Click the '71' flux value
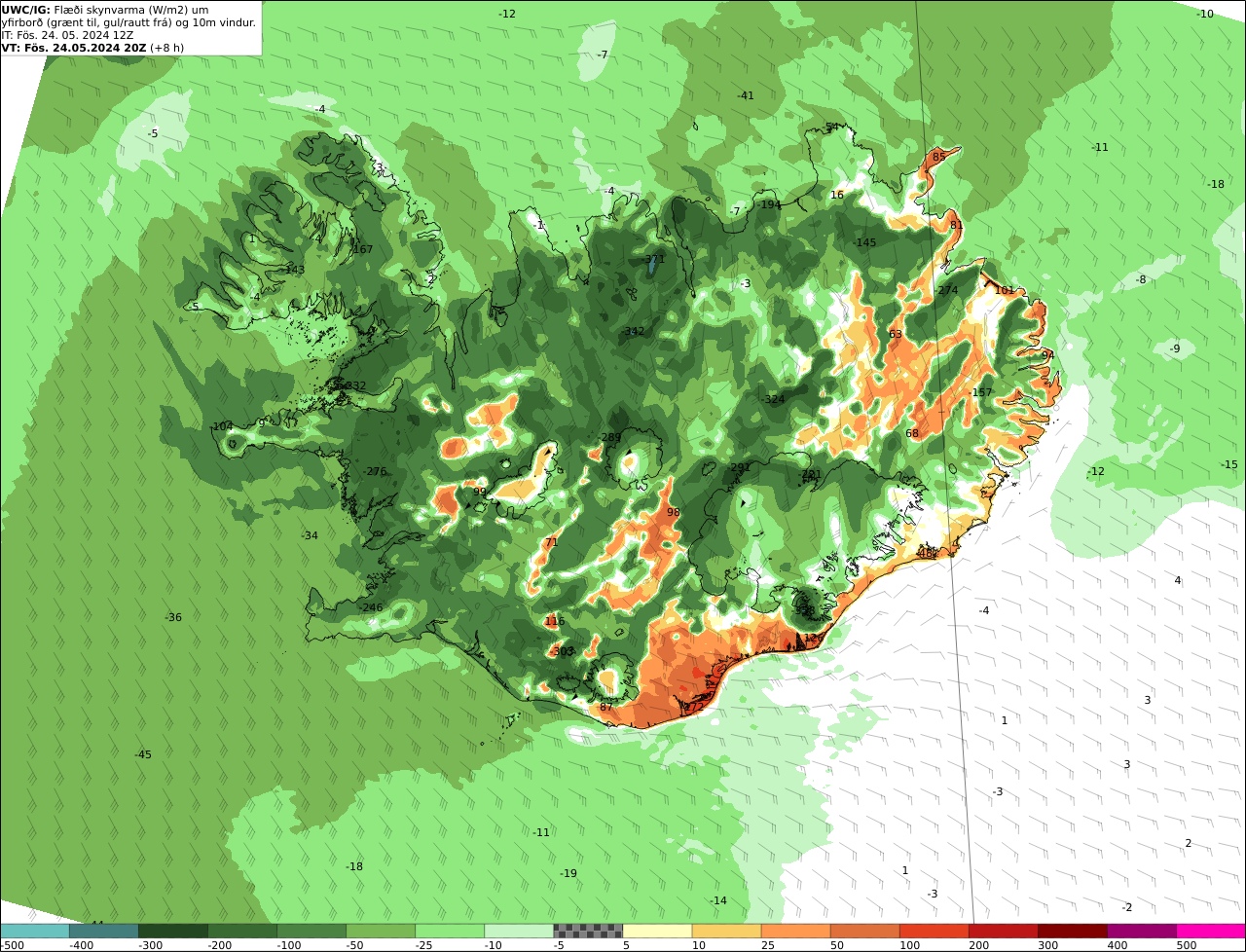The width and height of the screenshot is (1246, 952). [x=551, y=542]
